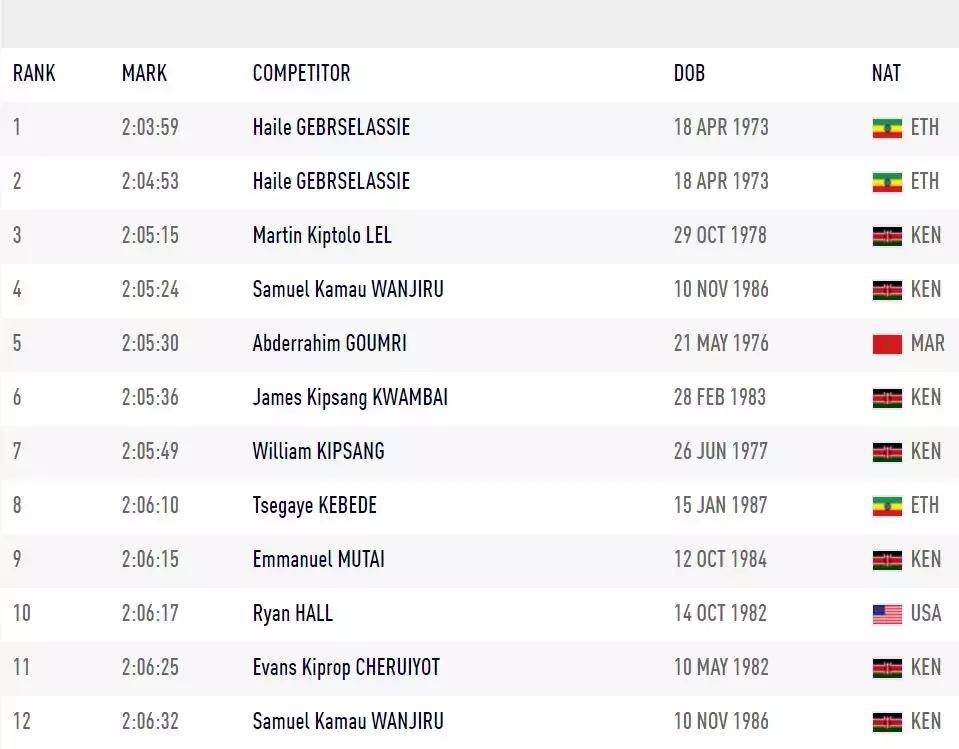Click the 2:03:59 mark in first row
Viewport: 959px width, 749px height.
pyautogui.click(x=150, y=127)
